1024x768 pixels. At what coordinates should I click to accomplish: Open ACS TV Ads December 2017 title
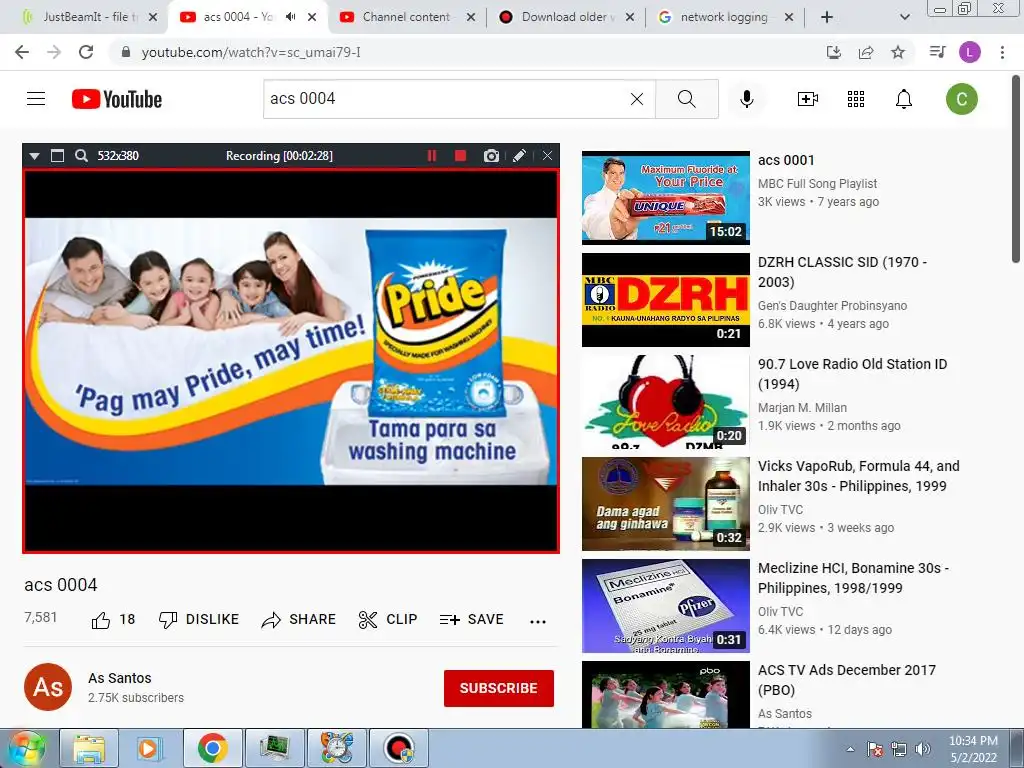[847, 680]
